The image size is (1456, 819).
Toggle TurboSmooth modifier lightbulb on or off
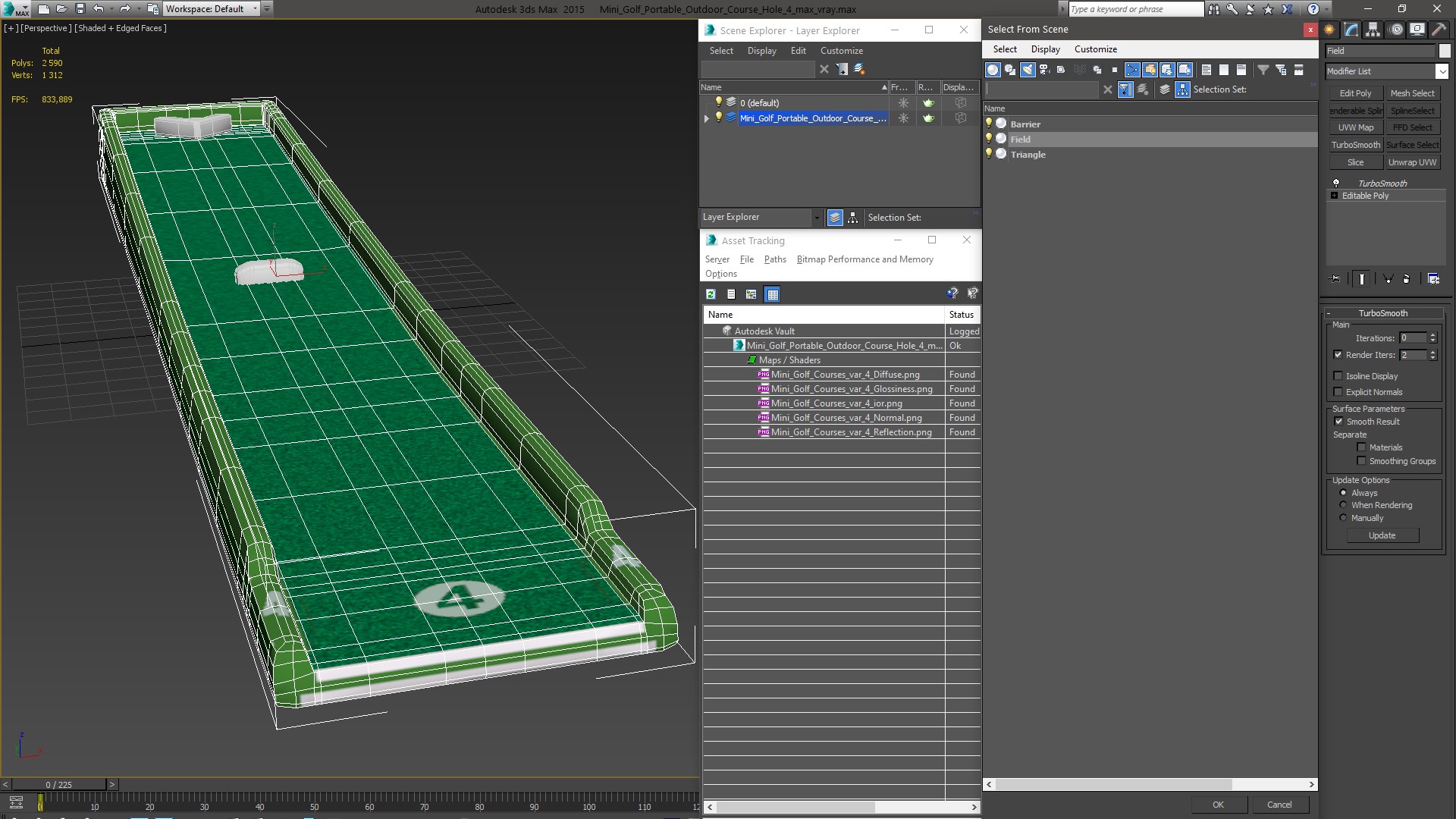tap(1336, 183)
